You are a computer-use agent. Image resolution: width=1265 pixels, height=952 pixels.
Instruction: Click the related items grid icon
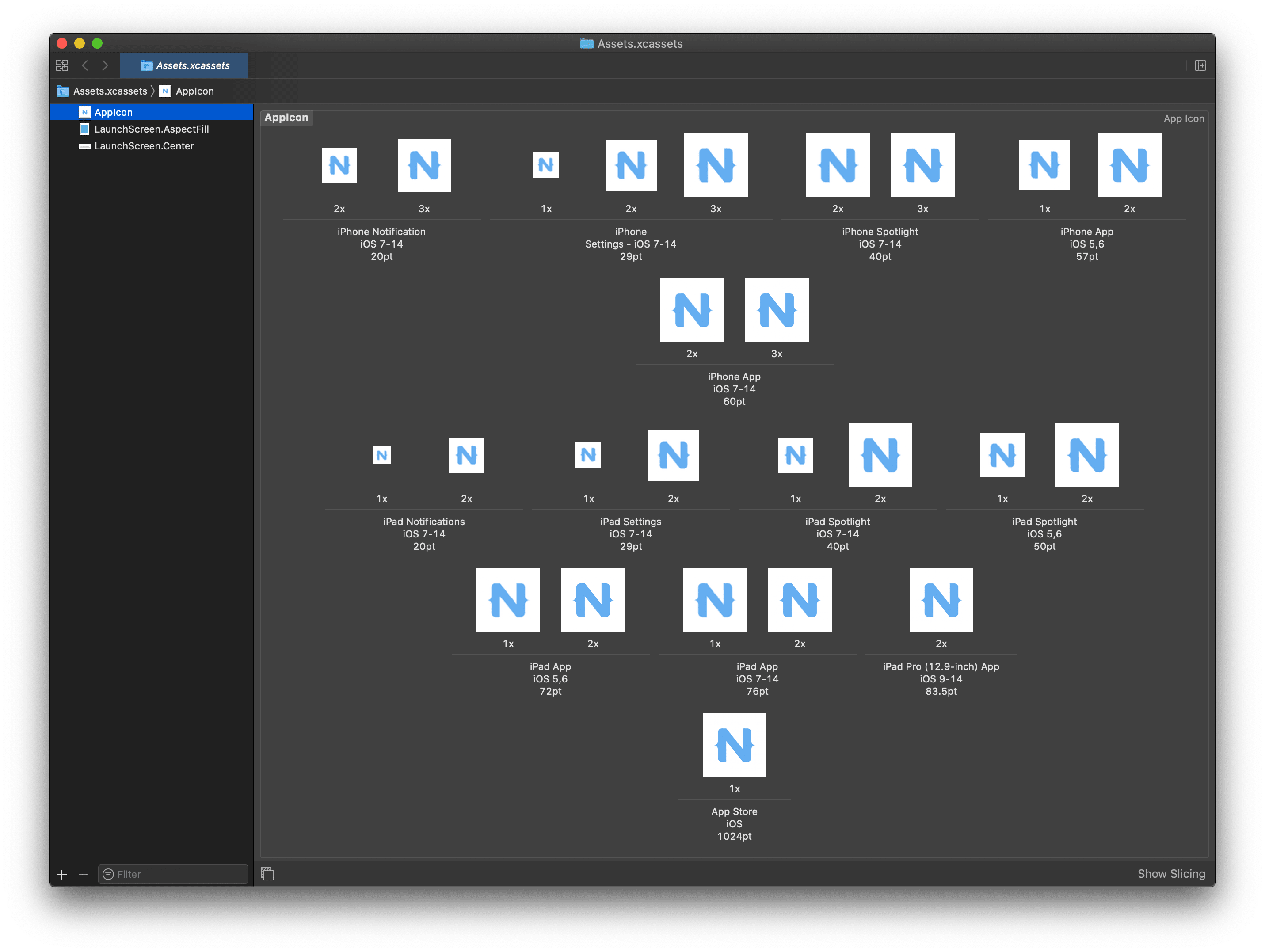click(x=62, y=66)
